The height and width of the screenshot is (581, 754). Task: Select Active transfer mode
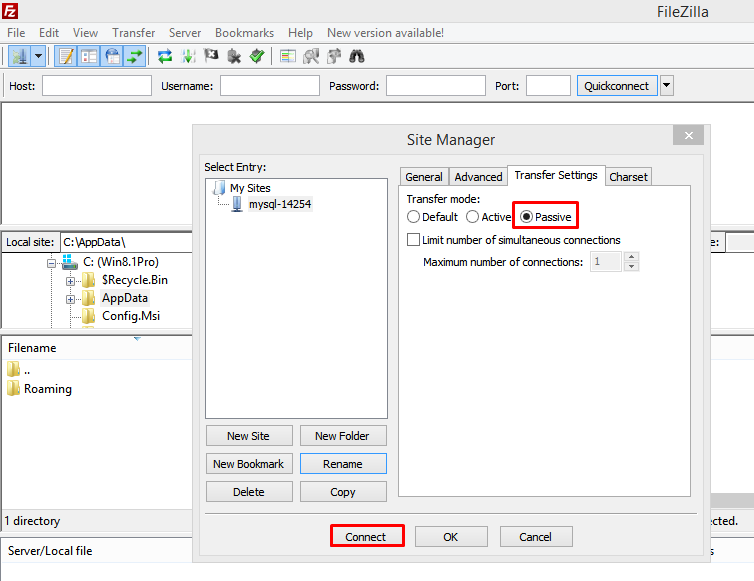[x=473, y=217]
